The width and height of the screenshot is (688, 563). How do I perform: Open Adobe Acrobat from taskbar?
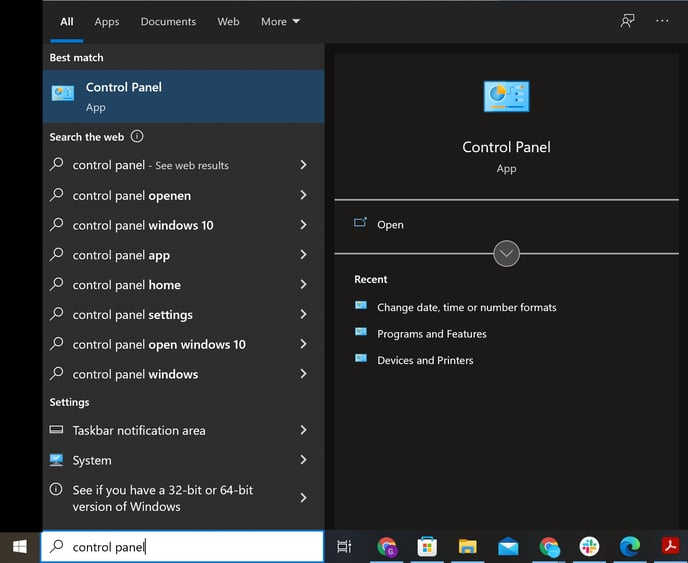pos(670,546)
